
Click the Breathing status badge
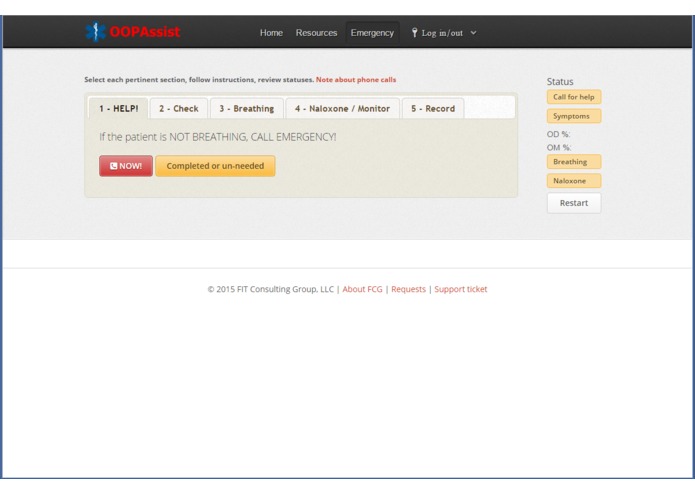coord(574,162)
